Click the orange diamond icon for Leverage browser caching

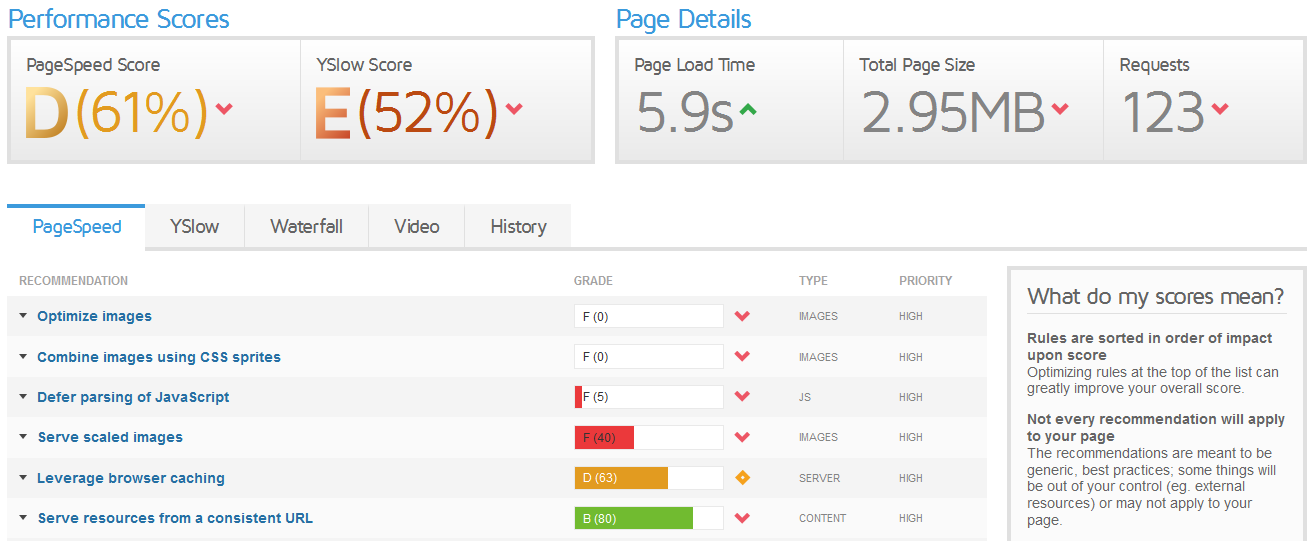742,478
